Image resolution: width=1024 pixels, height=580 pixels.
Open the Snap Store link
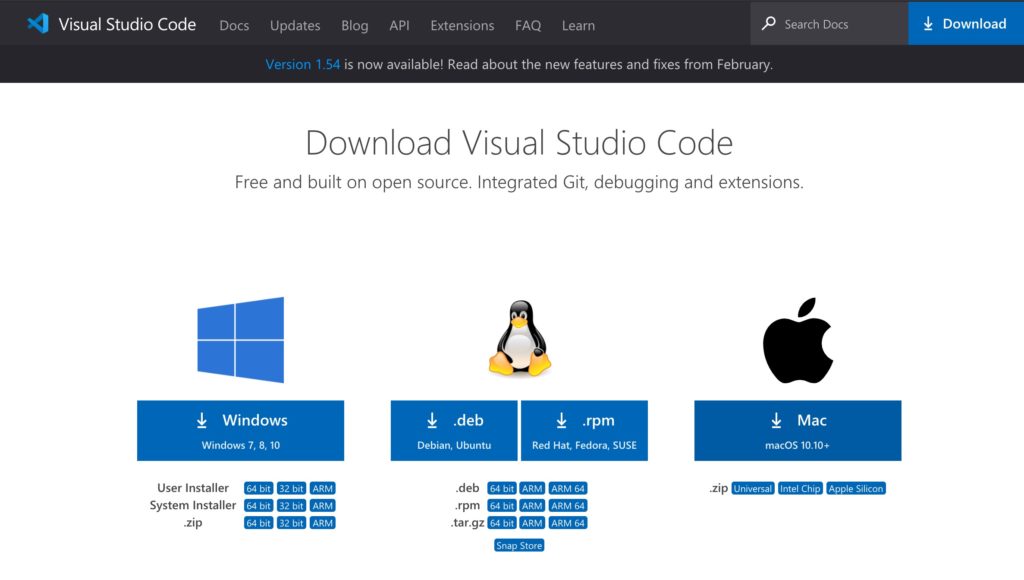click(519, 546)
